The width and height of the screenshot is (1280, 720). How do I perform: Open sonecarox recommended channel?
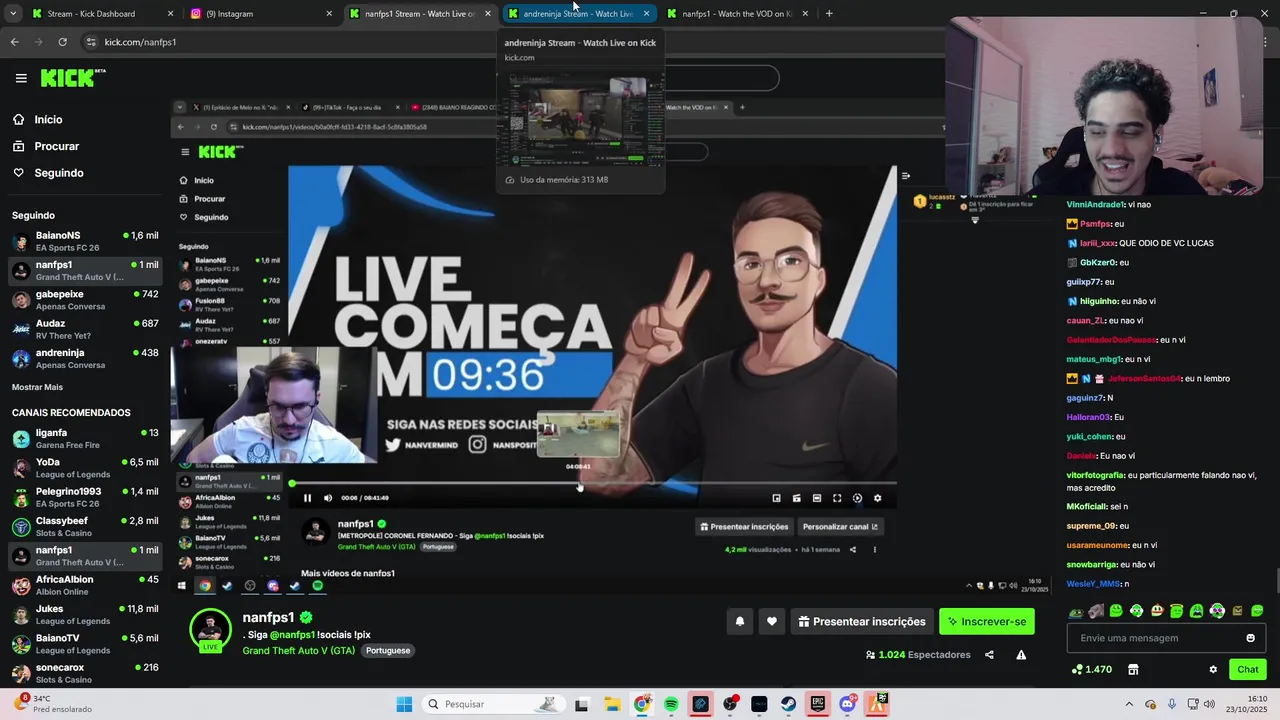pos(85,673)
